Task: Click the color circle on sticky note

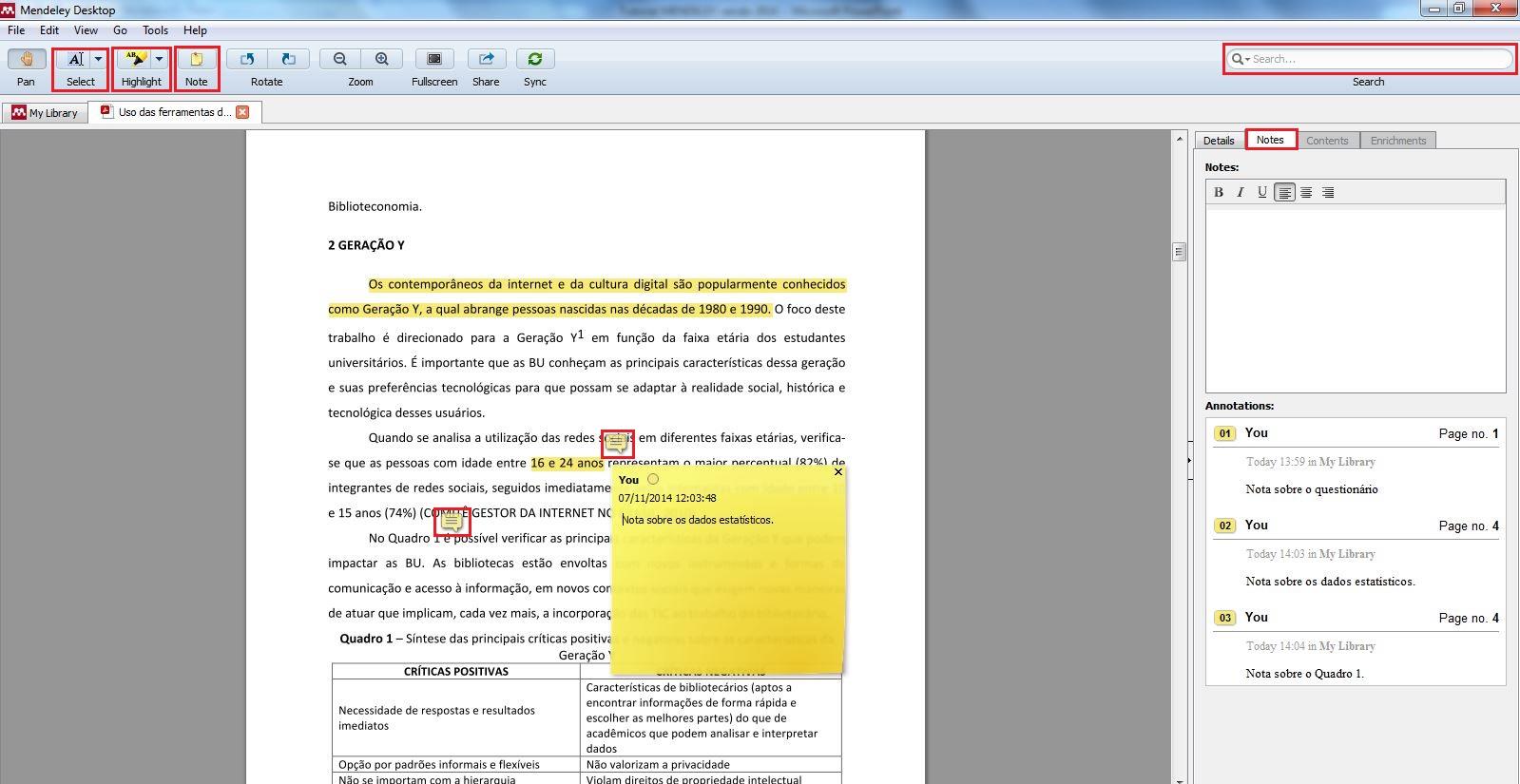Action: pos(653,479)
